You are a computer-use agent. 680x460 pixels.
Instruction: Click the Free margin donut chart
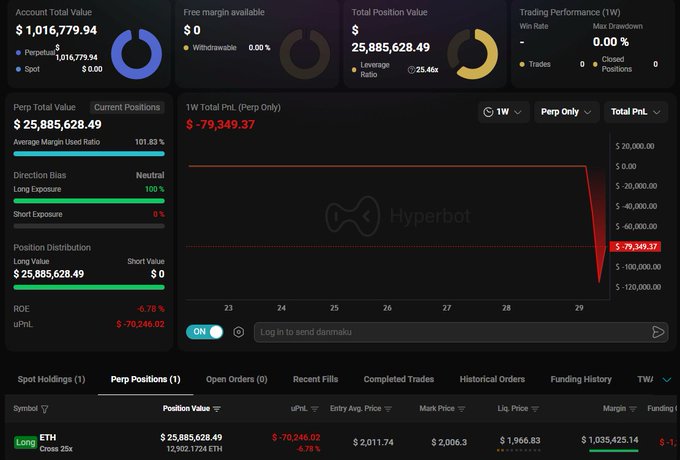(x=305, y=54)
